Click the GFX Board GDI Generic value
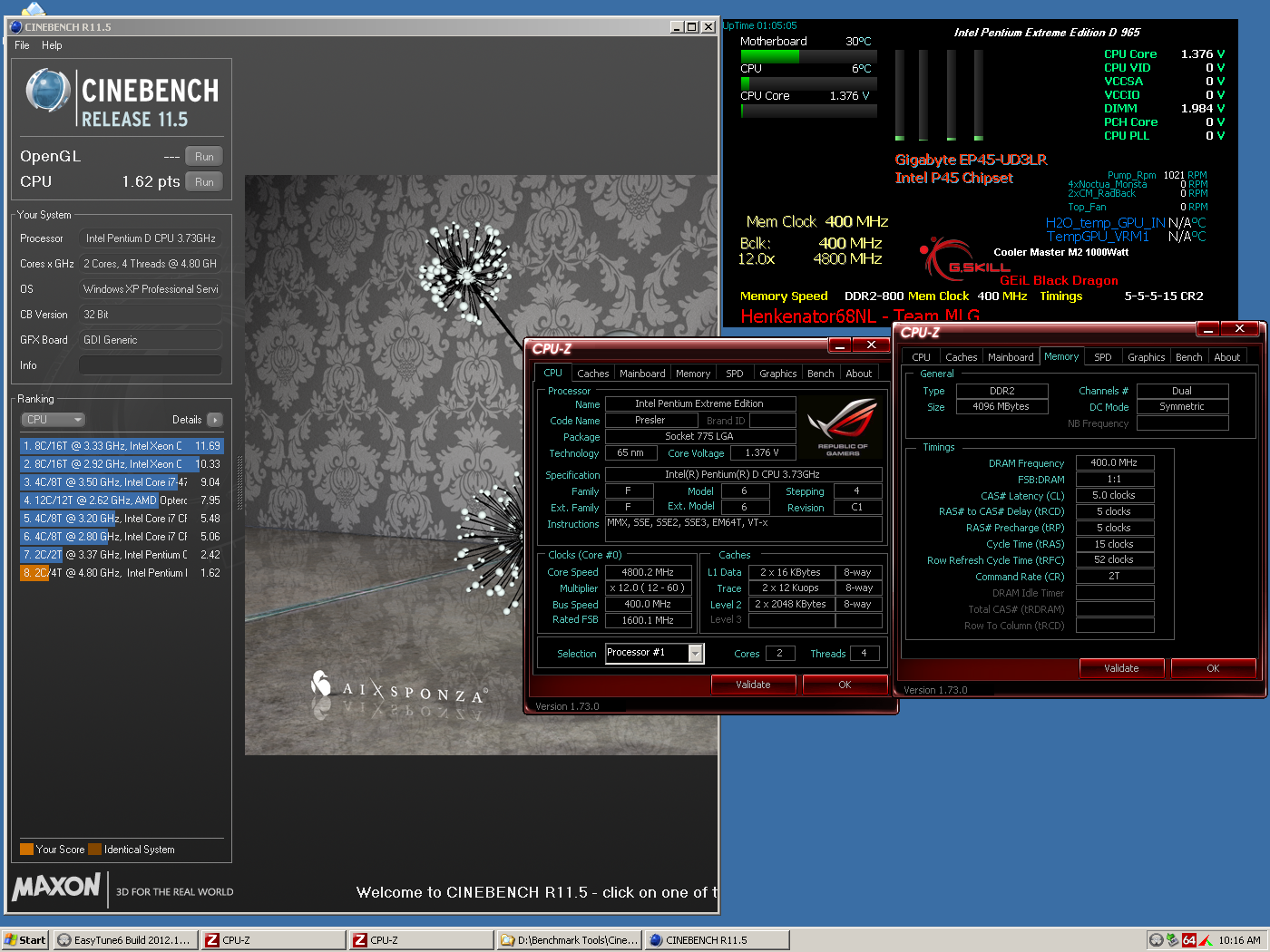The height and width of the screenshot is (952, 1270). [x=150, y=340]
